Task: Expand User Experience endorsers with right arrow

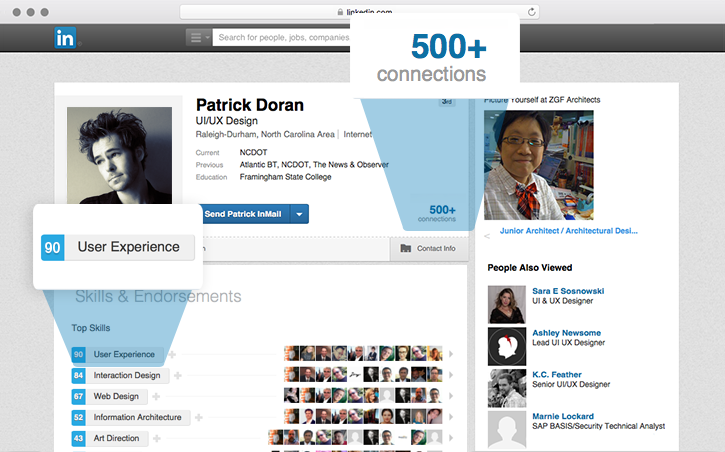Action: click(x=451, y=354)
